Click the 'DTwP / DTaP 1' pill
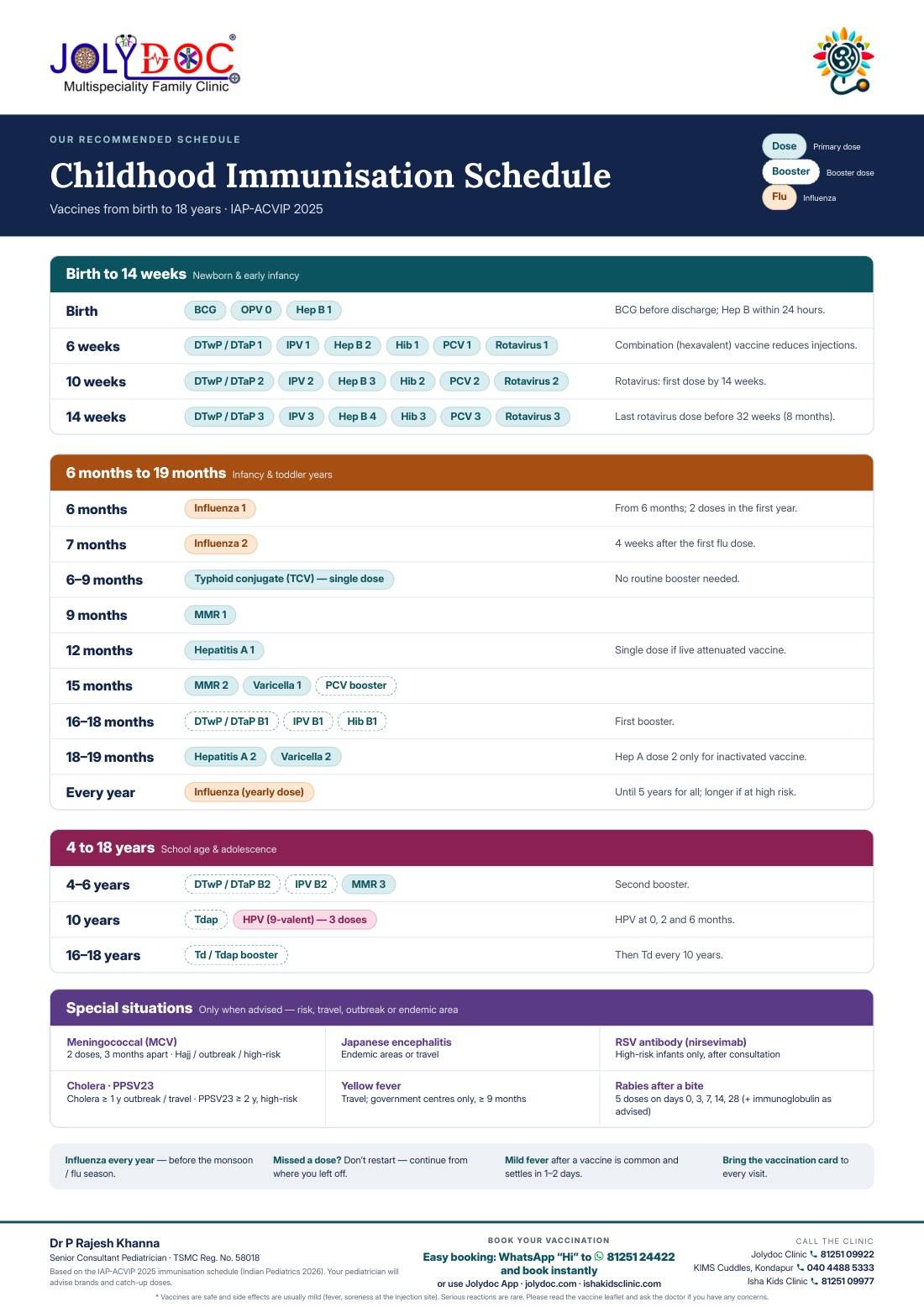 (x=228, y=345)
